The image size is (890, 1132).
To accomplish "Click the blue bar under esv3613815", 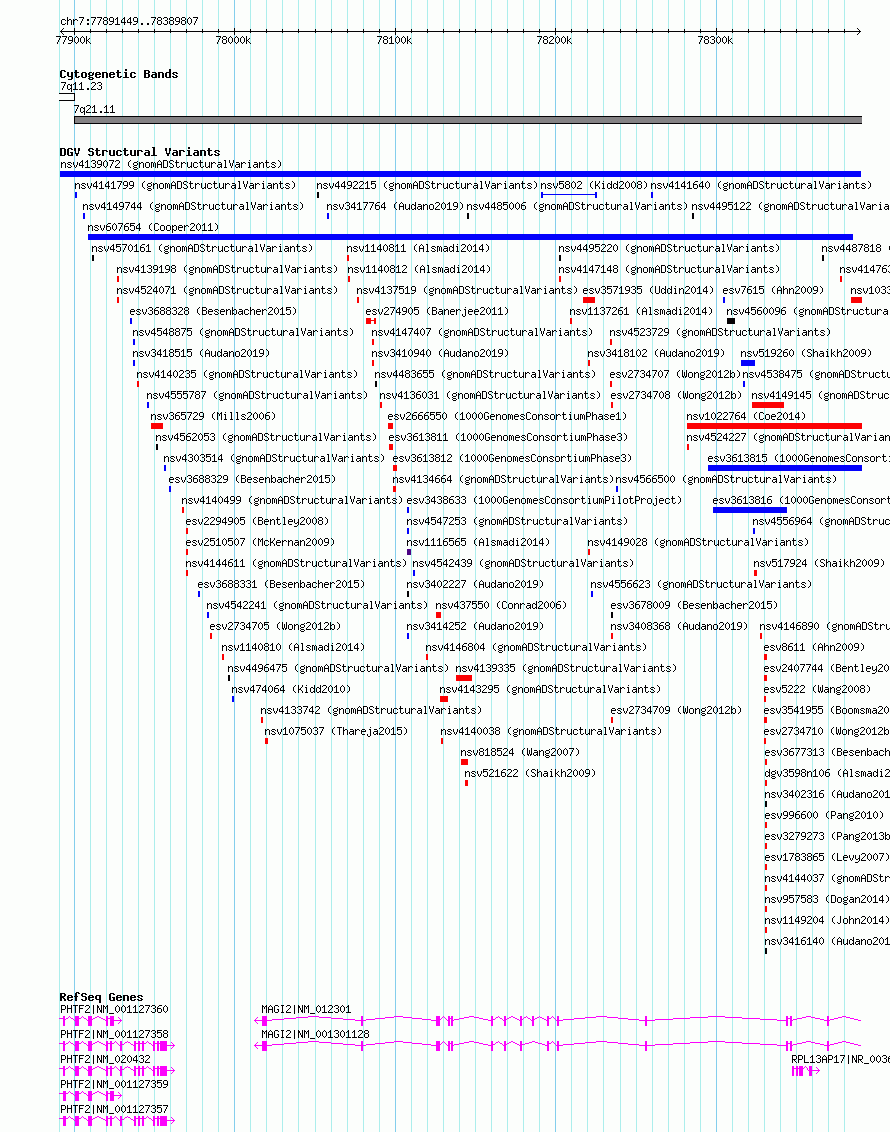I will pyautogui.click(x=785, y=468).
